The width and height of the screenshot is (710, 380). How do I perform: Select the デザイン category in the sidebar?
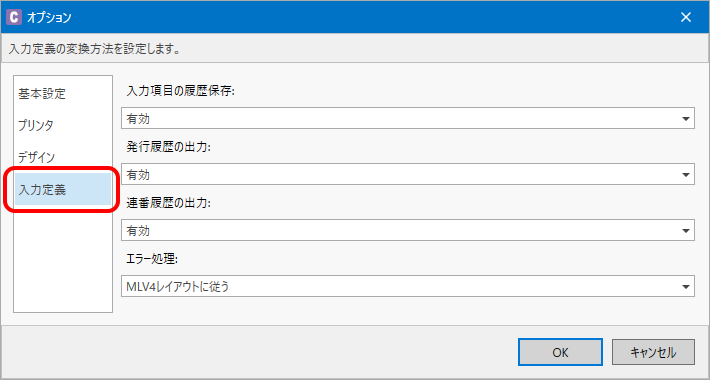[37, 157]
